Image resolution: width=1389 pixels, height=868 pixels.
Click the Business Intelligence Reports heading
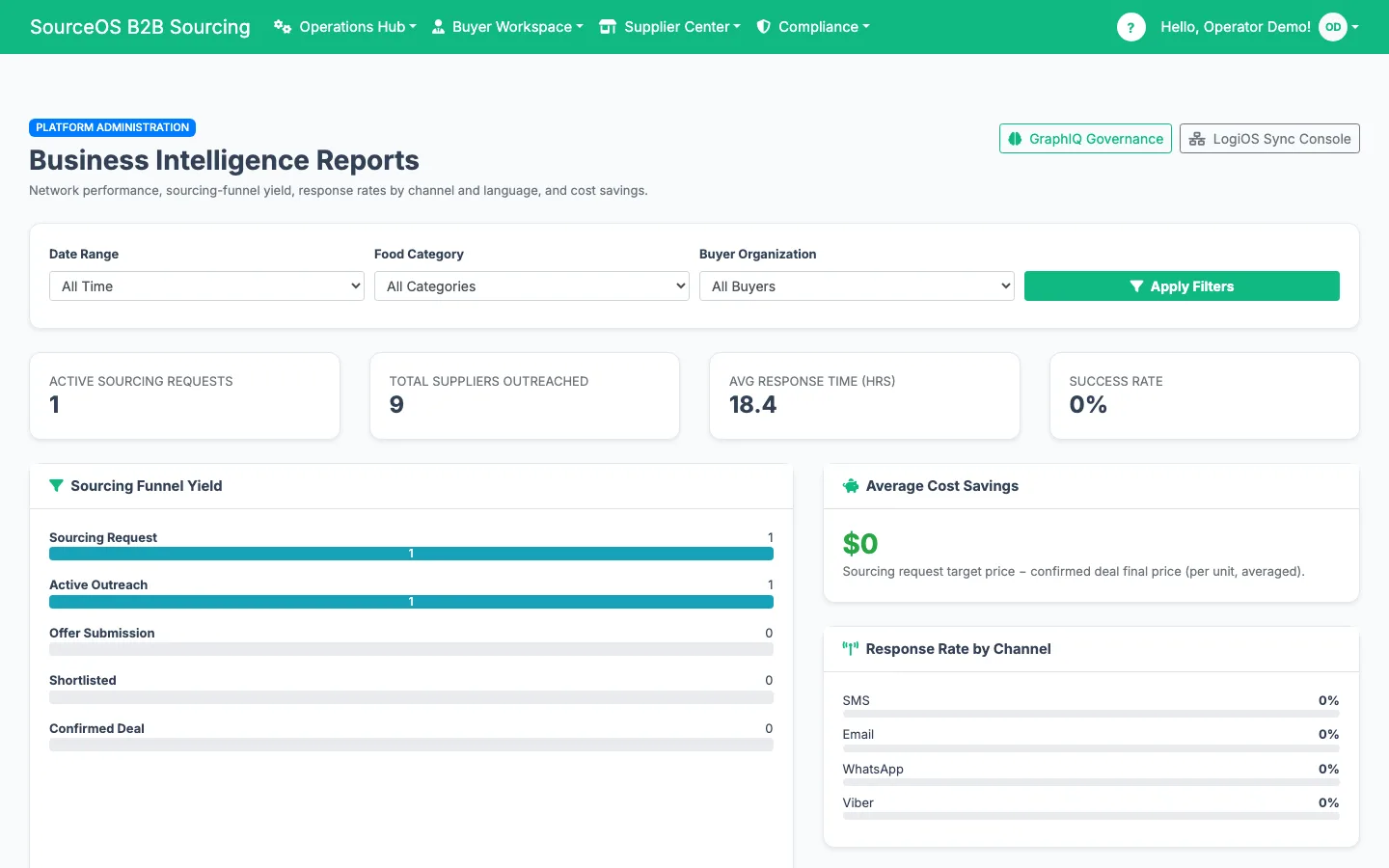point(224,160)
